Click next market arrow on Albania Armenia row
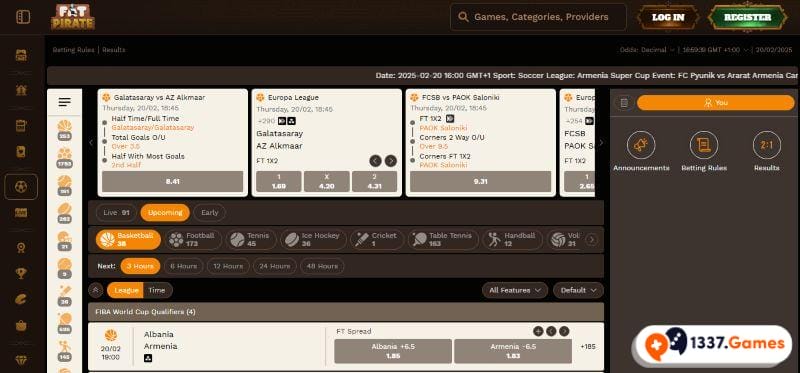 564,331
